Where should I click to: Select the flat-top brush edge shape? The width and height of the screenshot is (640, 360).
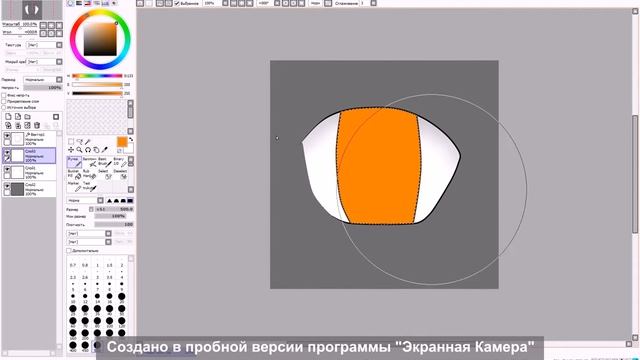(130, 200)
